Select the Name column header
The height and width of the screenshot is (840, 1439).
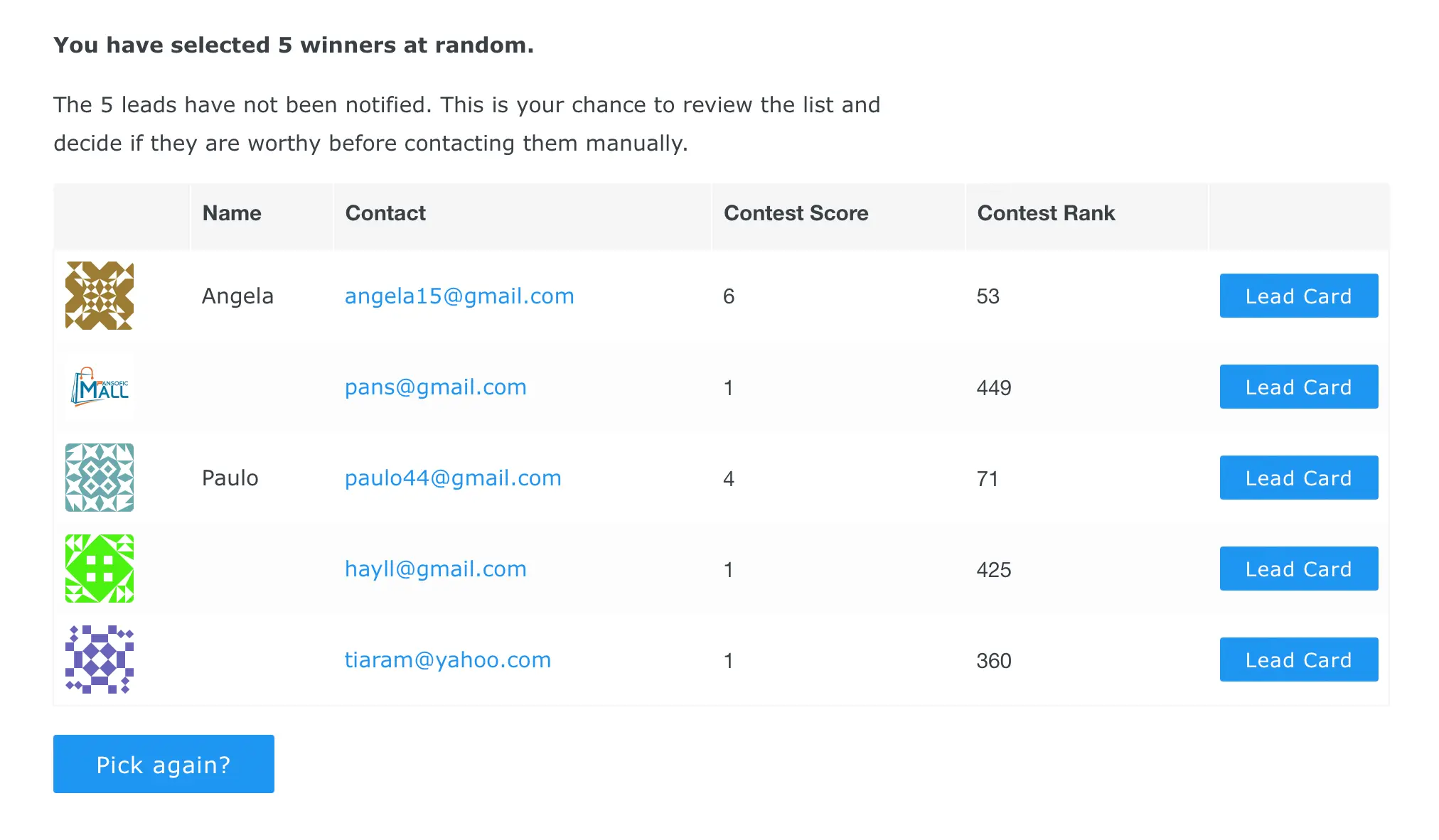[x=230, y=213]
